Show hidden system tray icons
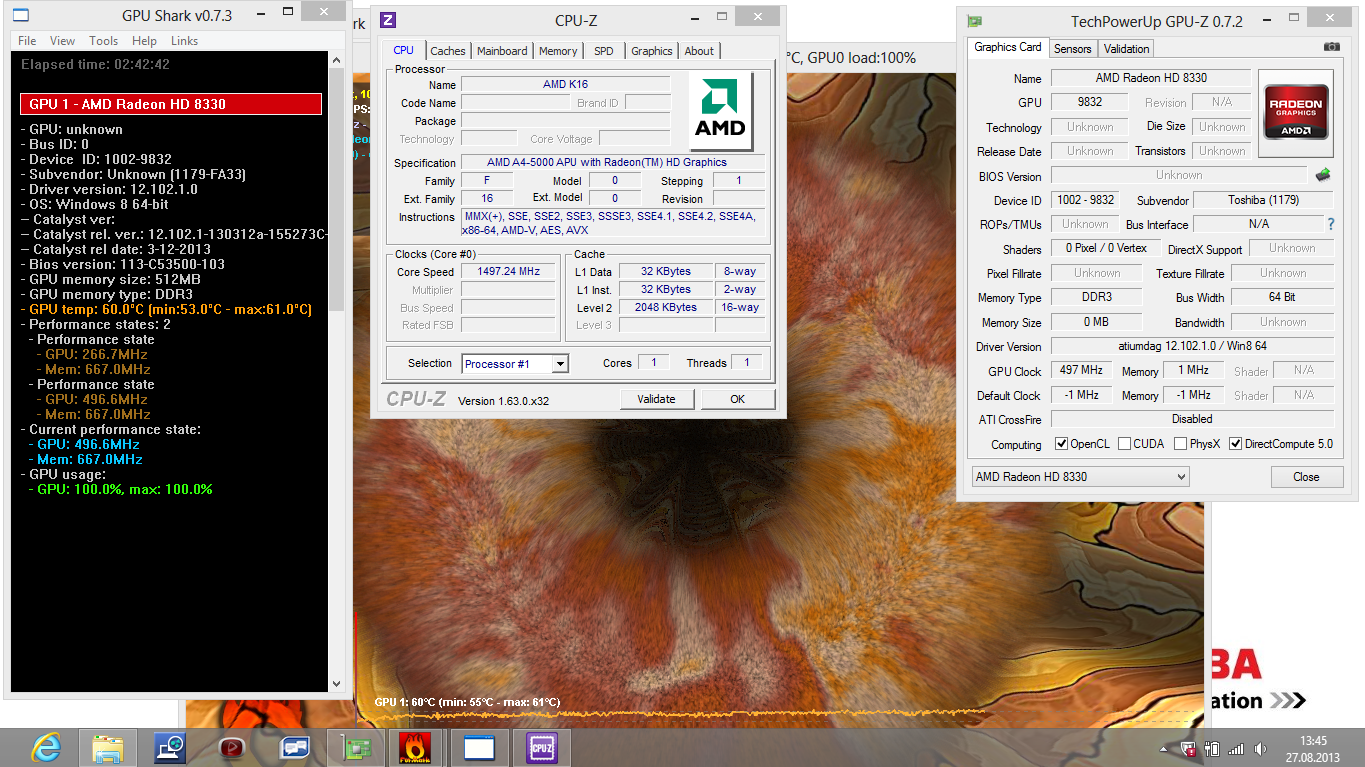 point(1164,748)
